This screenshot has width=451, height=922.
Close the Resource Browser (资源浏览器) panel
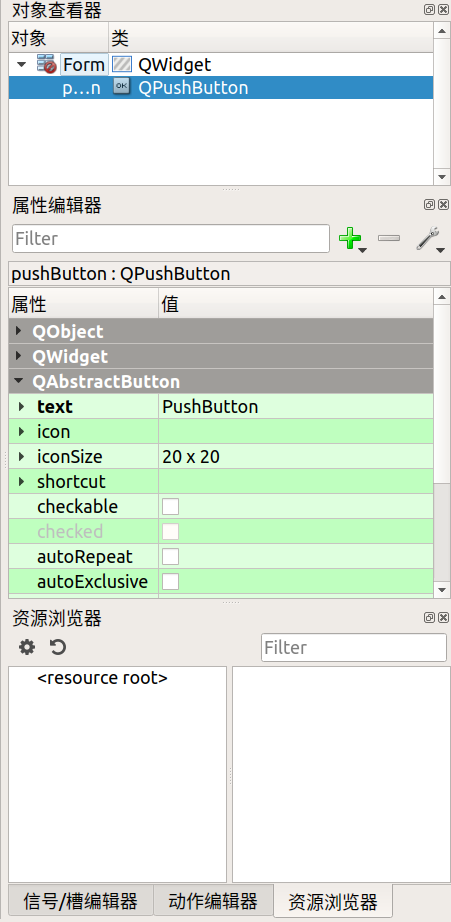click(x=443, y=617)
